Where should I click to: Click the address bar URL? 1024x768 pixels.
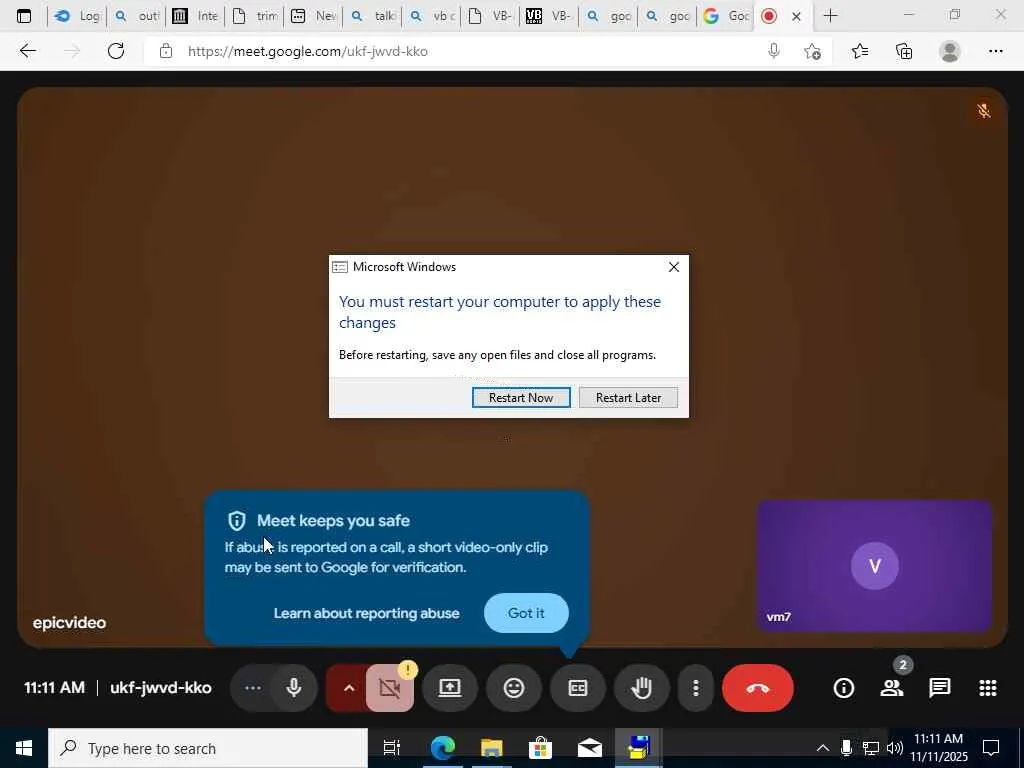click(308, 52)
